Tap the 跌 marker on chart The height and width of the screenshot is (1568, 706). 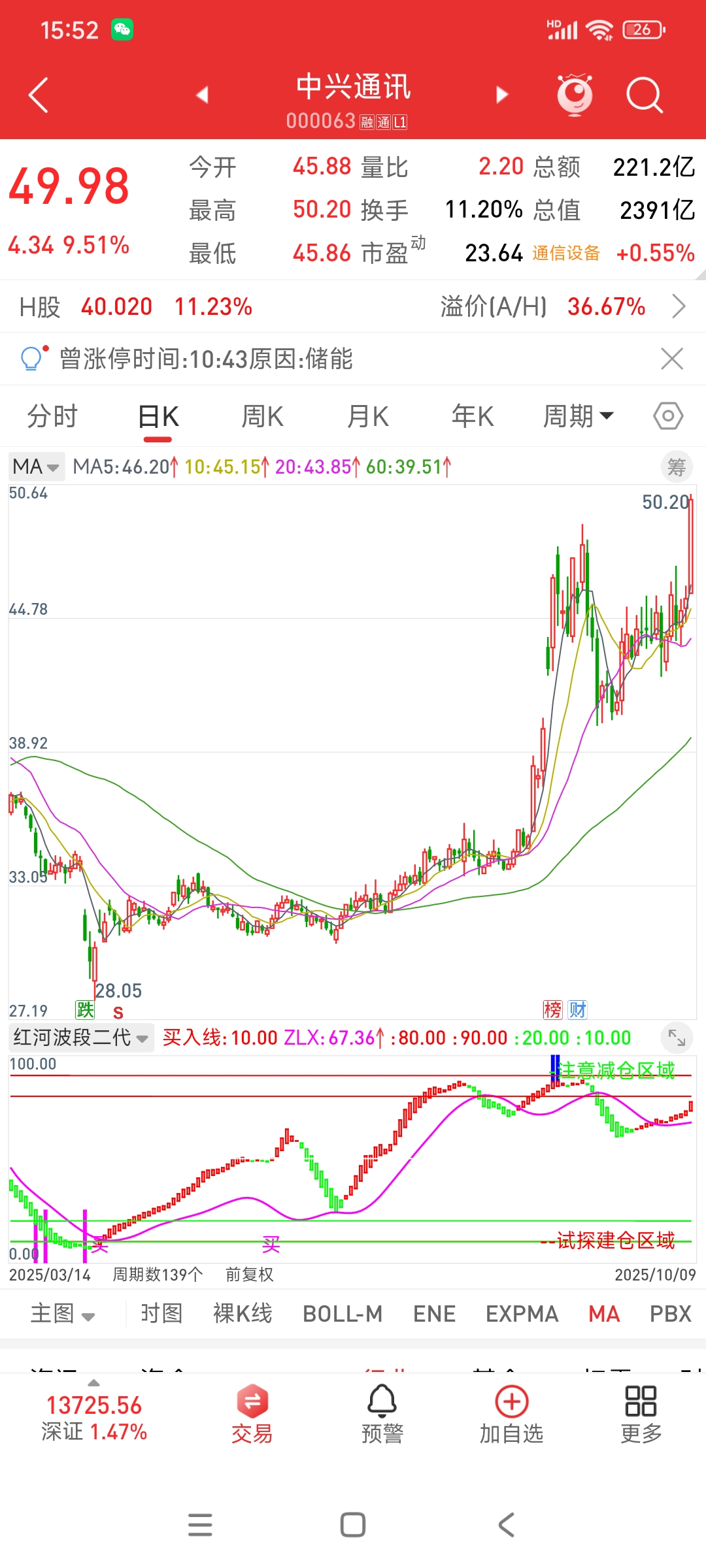click(x=85, y=1010)
